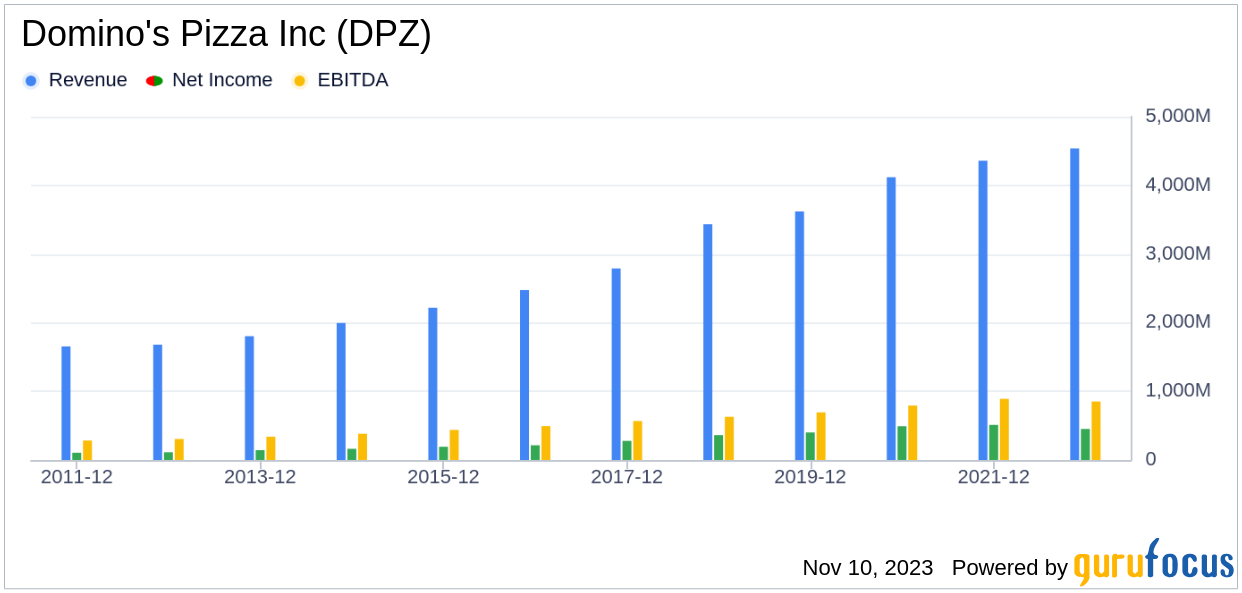
Task: Expand the 2015-12 axis label
Action: click(445, 478)
